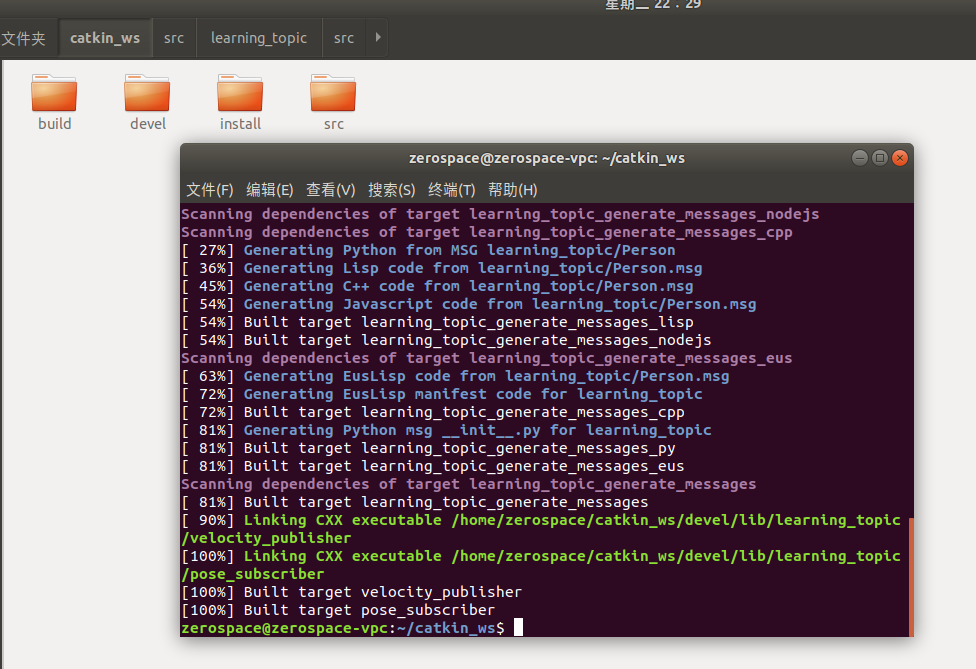Open the terminal 文件(F) menu
976x669 pixels.
click(x=210, y=190)
